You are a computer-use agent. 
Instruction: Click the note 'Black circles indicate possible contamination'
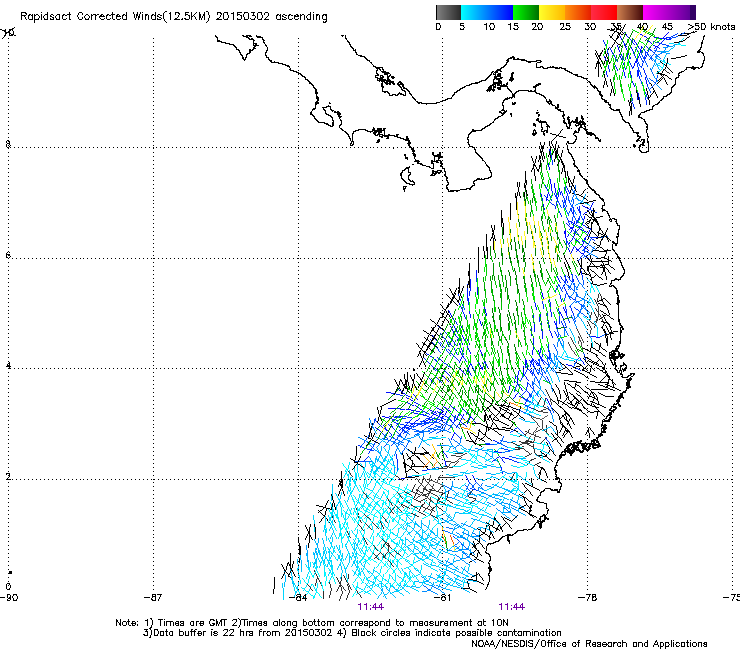click(x=456, y=633)
